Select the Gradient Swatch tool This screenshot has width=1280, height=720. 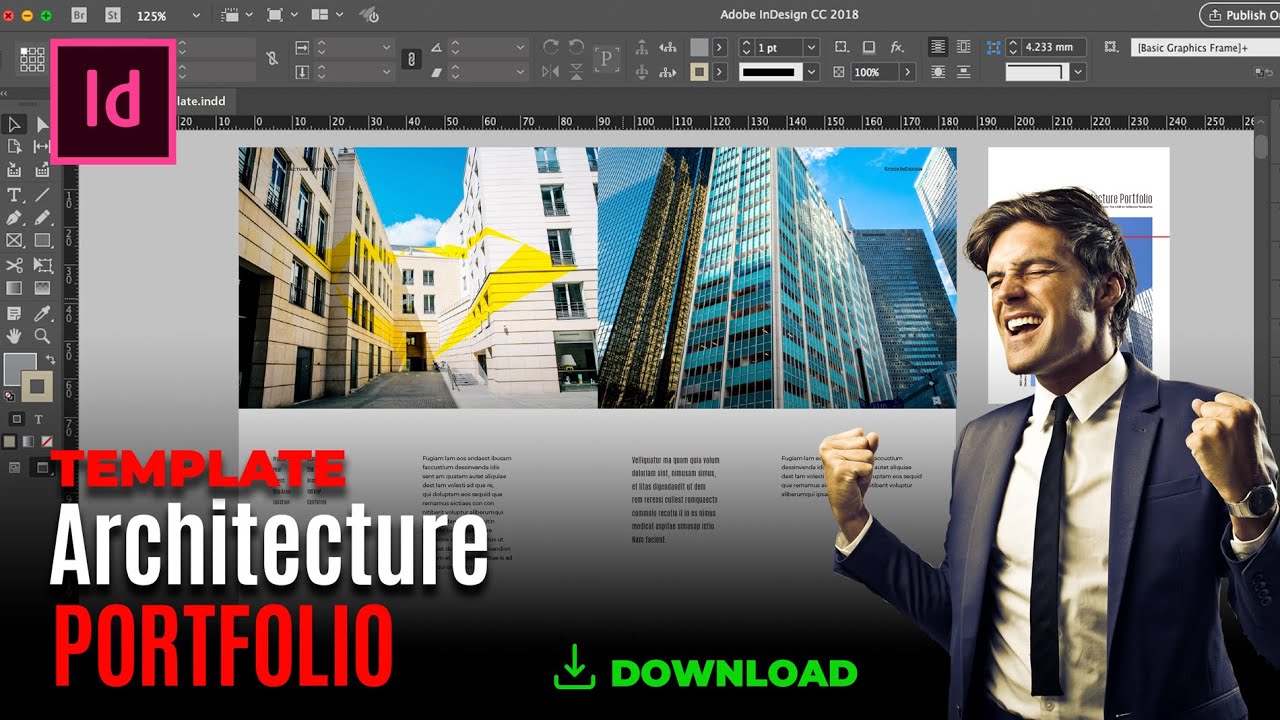coord(14,288)
